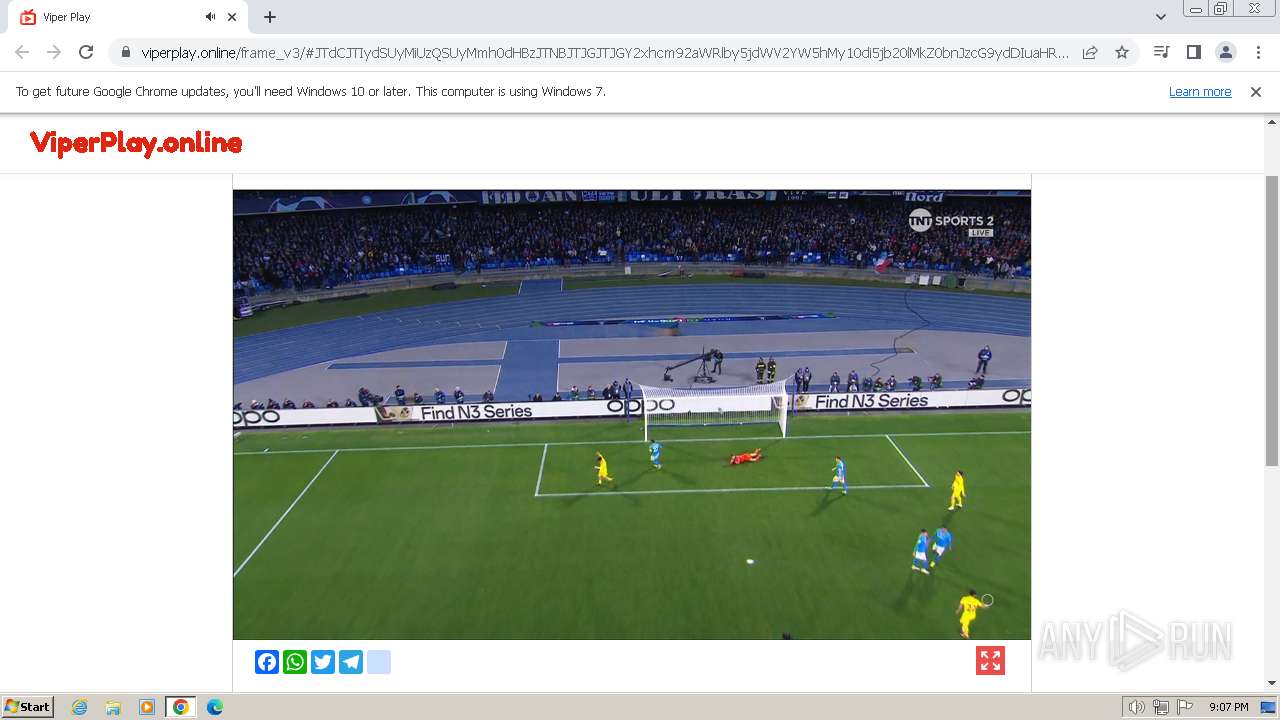Share stream on Twitter
Screen dimensions: 1280x720
323,662
